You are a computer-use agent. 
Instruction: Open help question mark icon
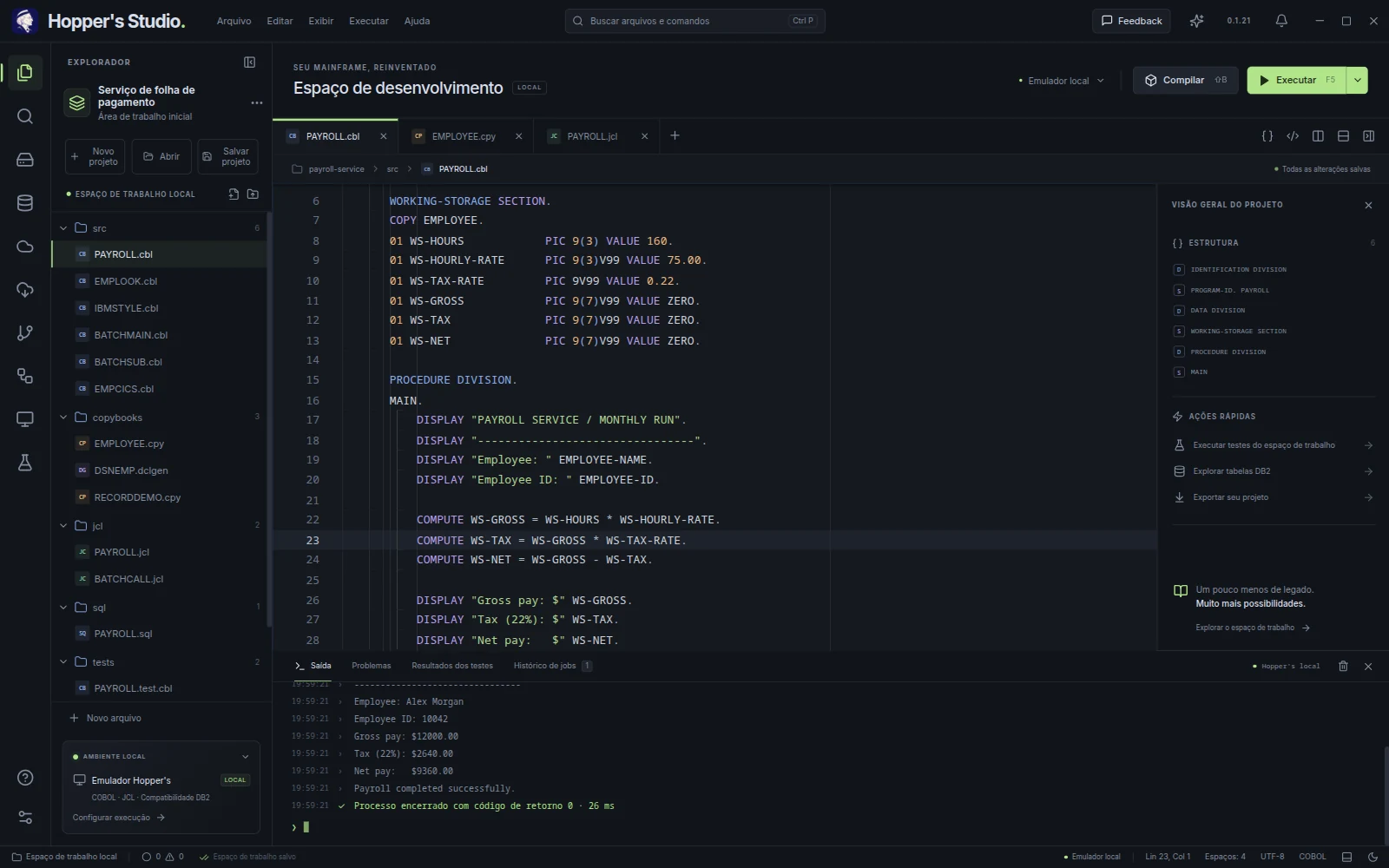[x=25, y=778]
